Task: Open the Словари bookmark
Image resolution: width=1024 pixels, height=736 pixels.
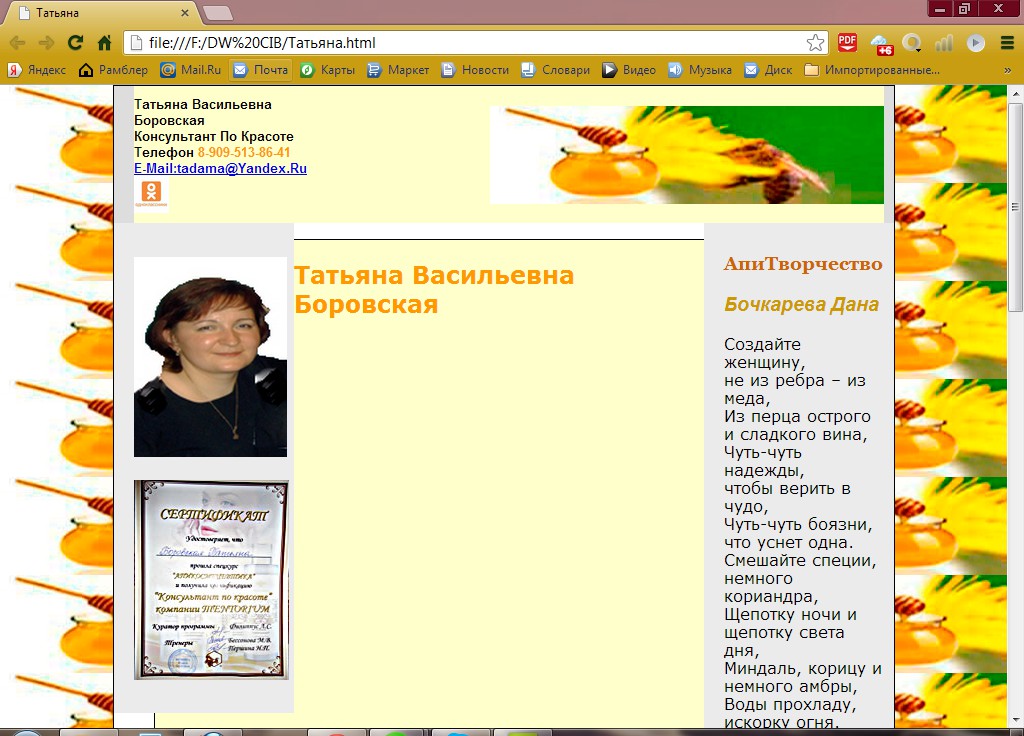Action: click(556, 70)
